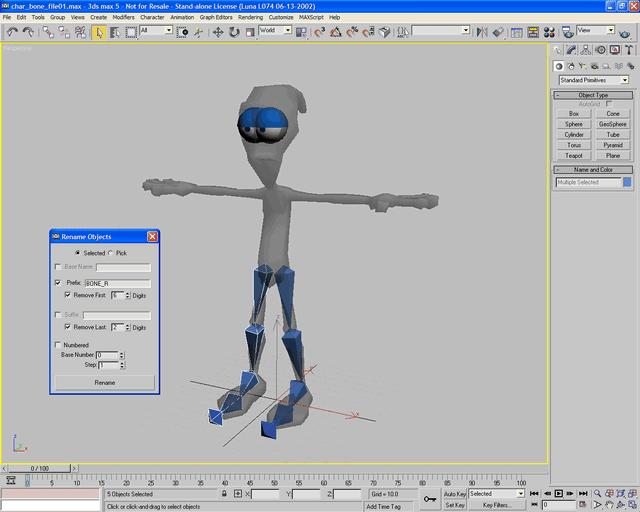Click the blue object color swatch
Image resolution: width=640 pixels, height=512 pixels.
point(627,183)
